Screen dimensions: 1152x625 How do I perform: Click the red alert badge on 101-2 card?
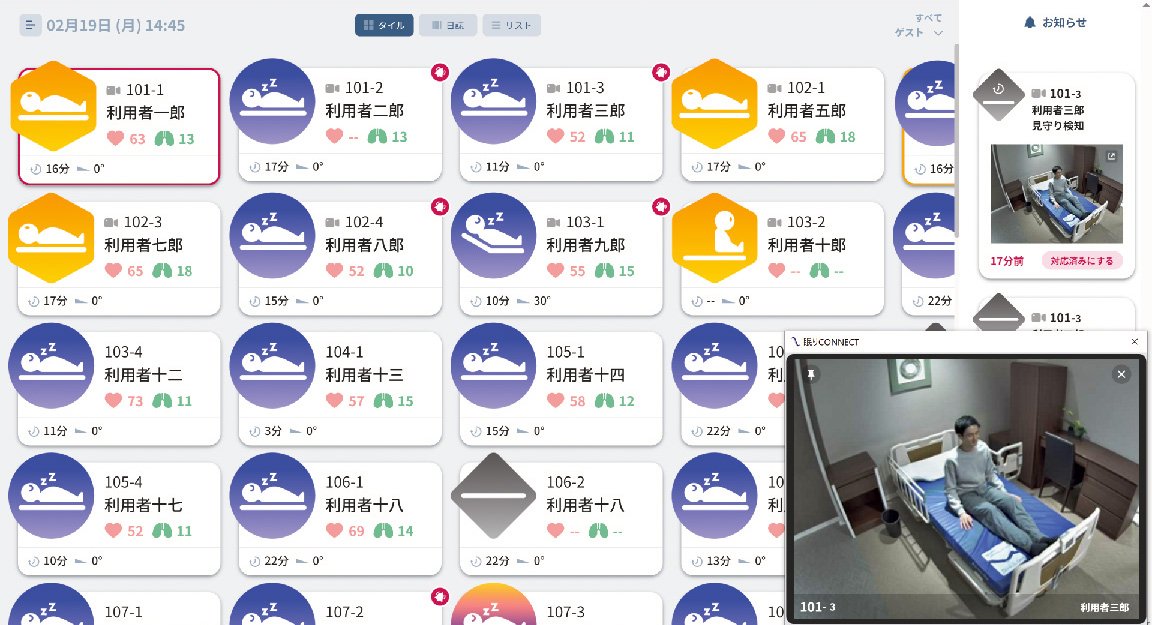(439, 72)
